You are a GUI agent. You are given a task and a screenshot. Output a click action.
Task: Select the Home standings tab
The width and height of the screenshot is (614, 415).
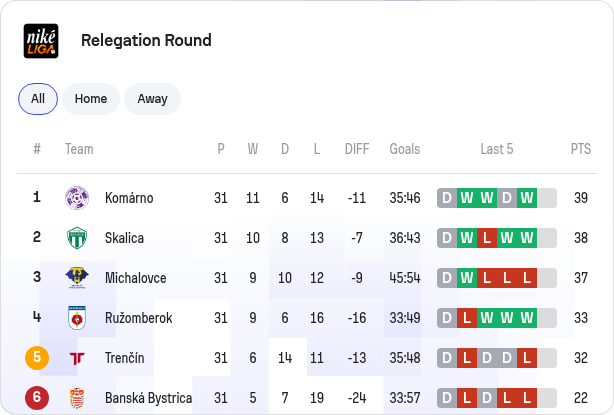[x=91, y=99]
